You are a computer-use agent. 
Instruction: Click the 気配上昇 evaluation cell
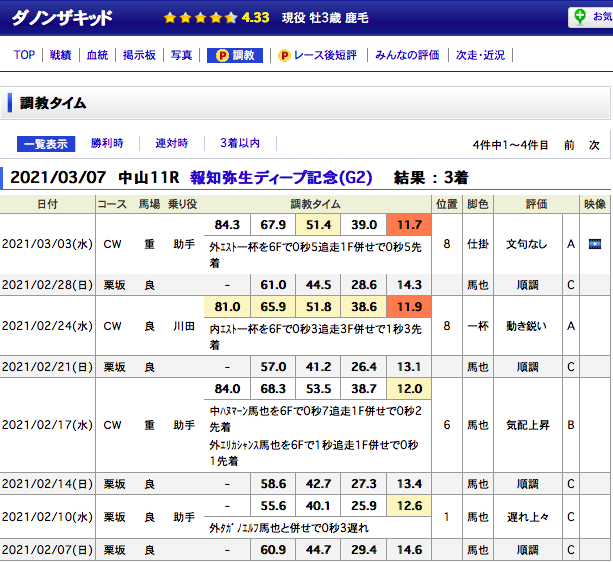coord(528,425)
